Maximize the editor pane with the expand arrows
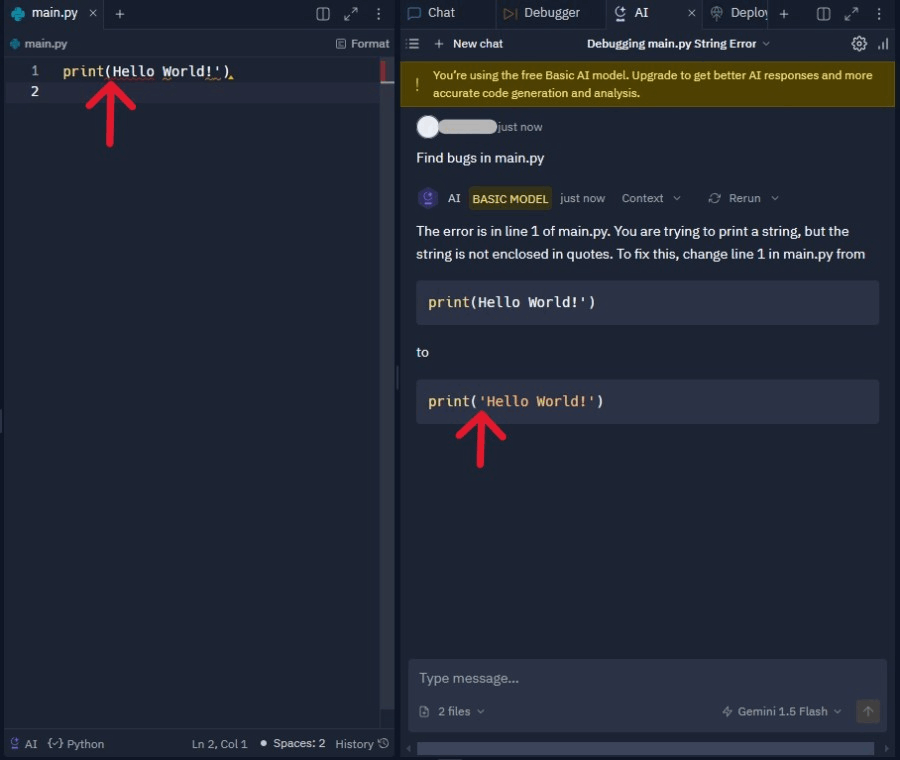The width and height of the screenshot is (900, 760). [x=351, y=14]
